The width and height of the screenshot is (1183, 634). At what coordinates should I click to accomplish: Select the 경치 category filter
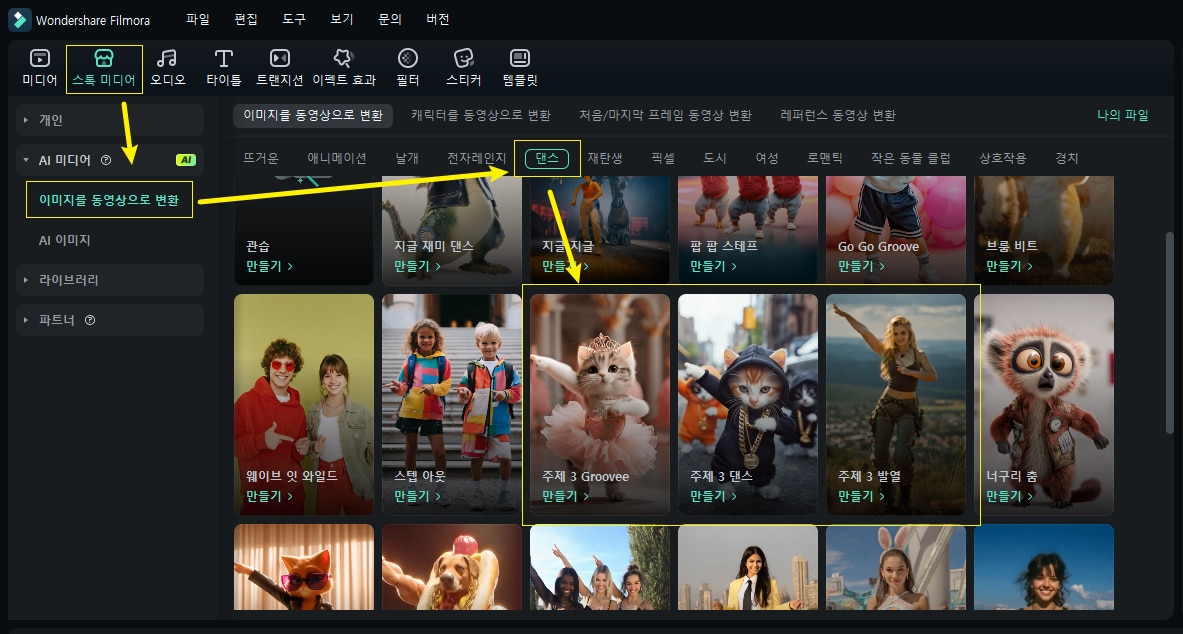pyautogui.click(x=1067, y=158)
